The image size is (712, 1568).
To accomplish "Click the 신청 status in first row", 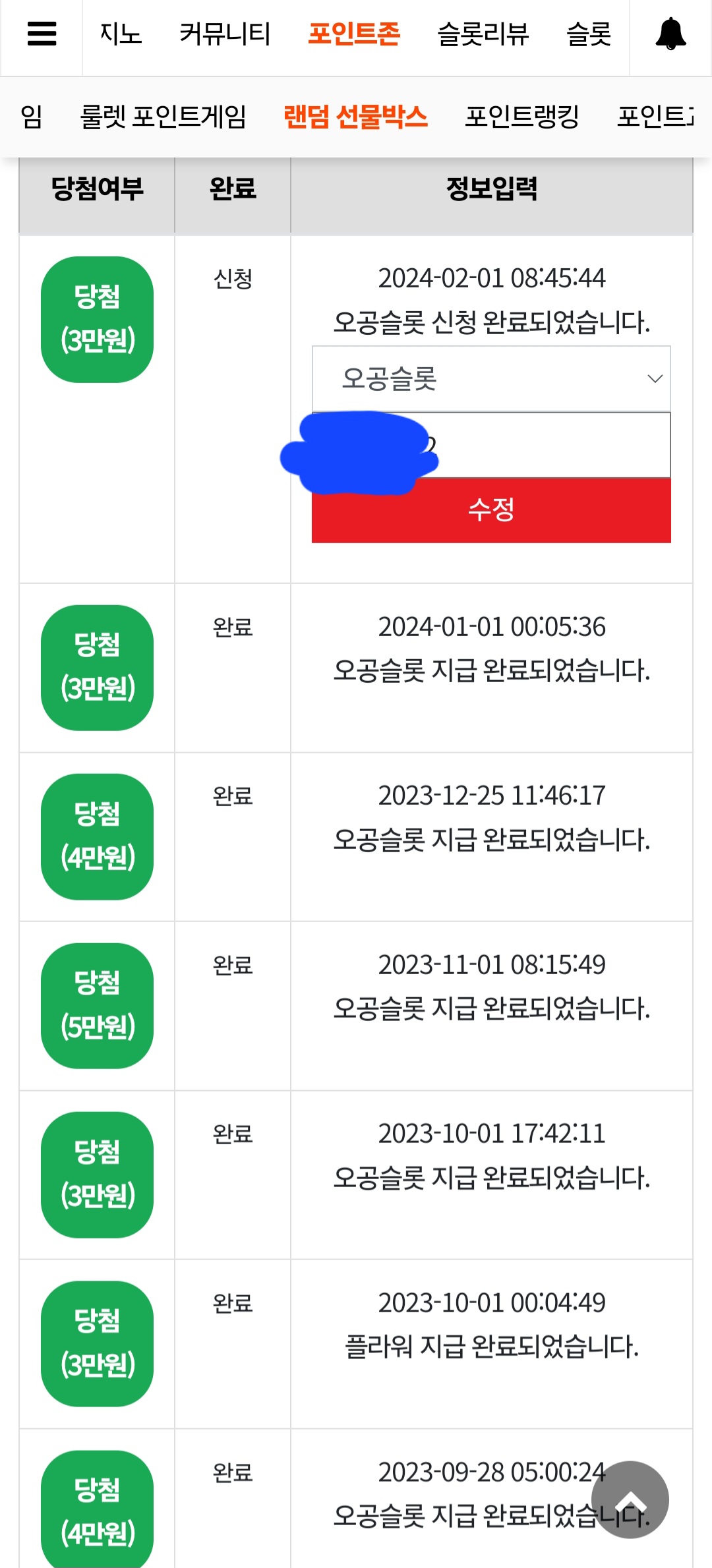I will point(233,279).
